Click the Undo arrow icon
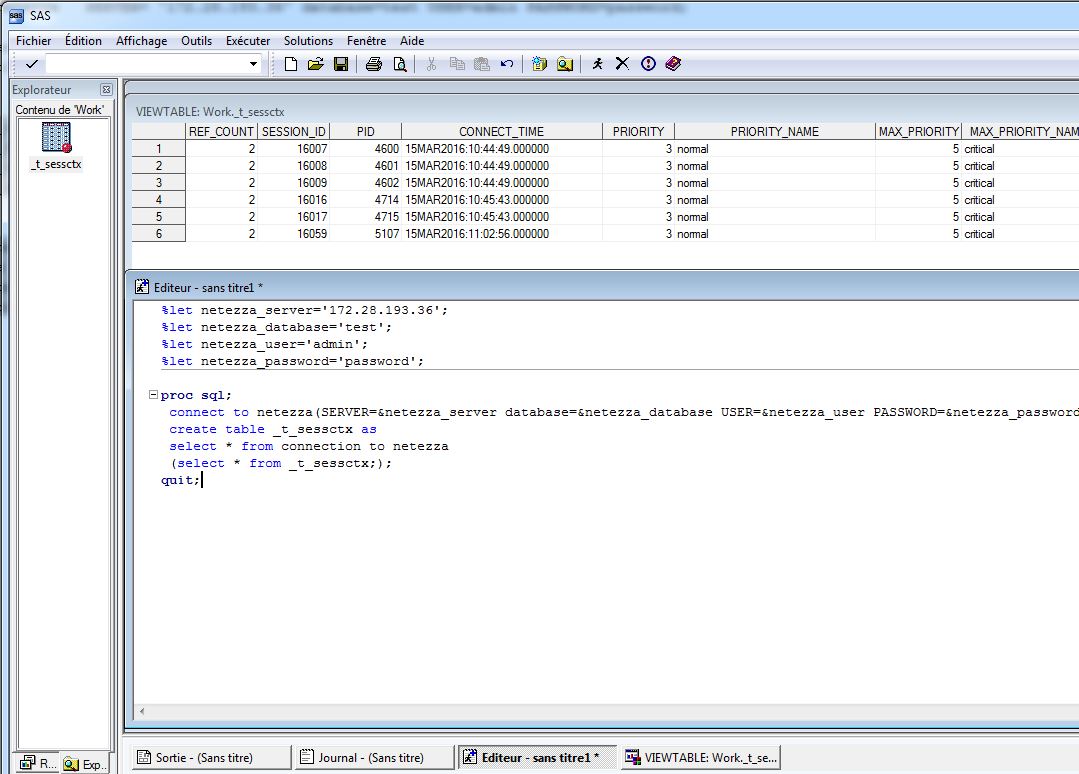1079x774 pixels. pyautogui.click(x=507, y=64)
